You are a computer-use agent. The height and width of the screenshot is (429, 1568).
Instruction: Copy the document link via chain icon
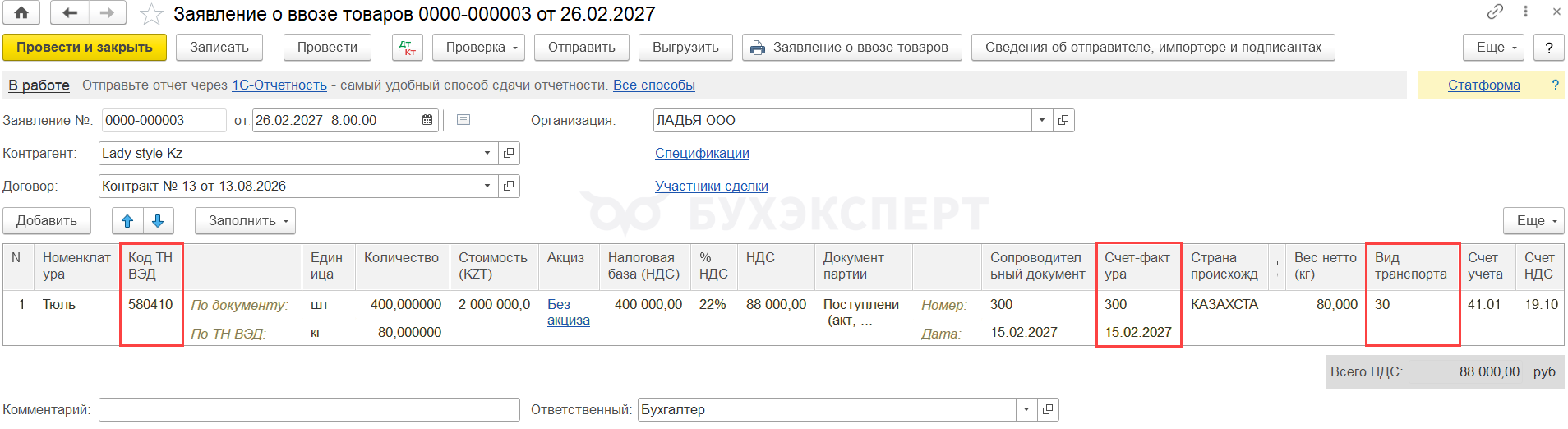point(1495,12)
